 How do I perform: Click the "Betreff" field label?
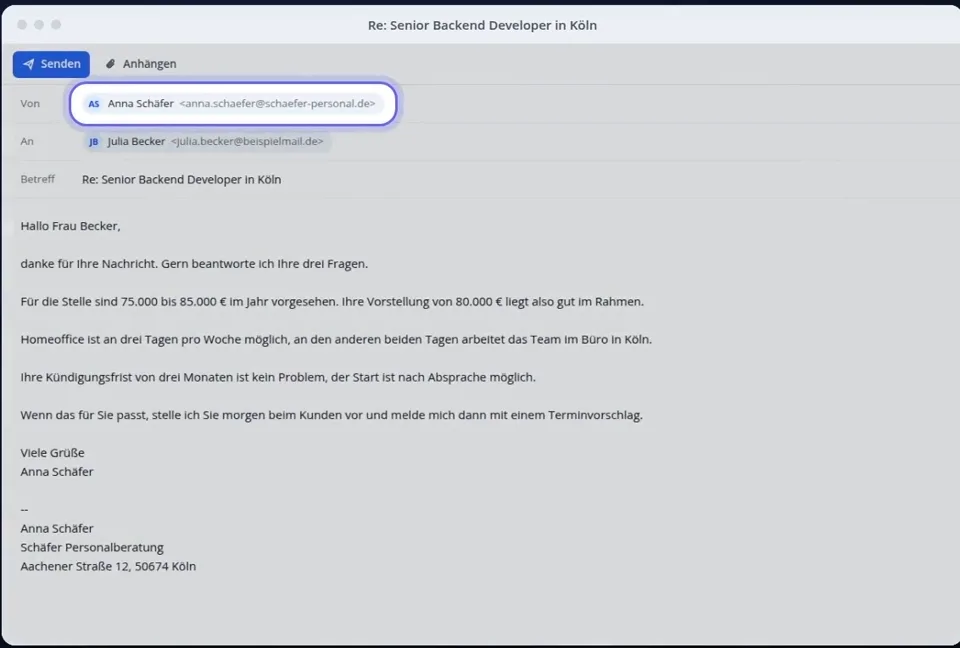(37, 179)
